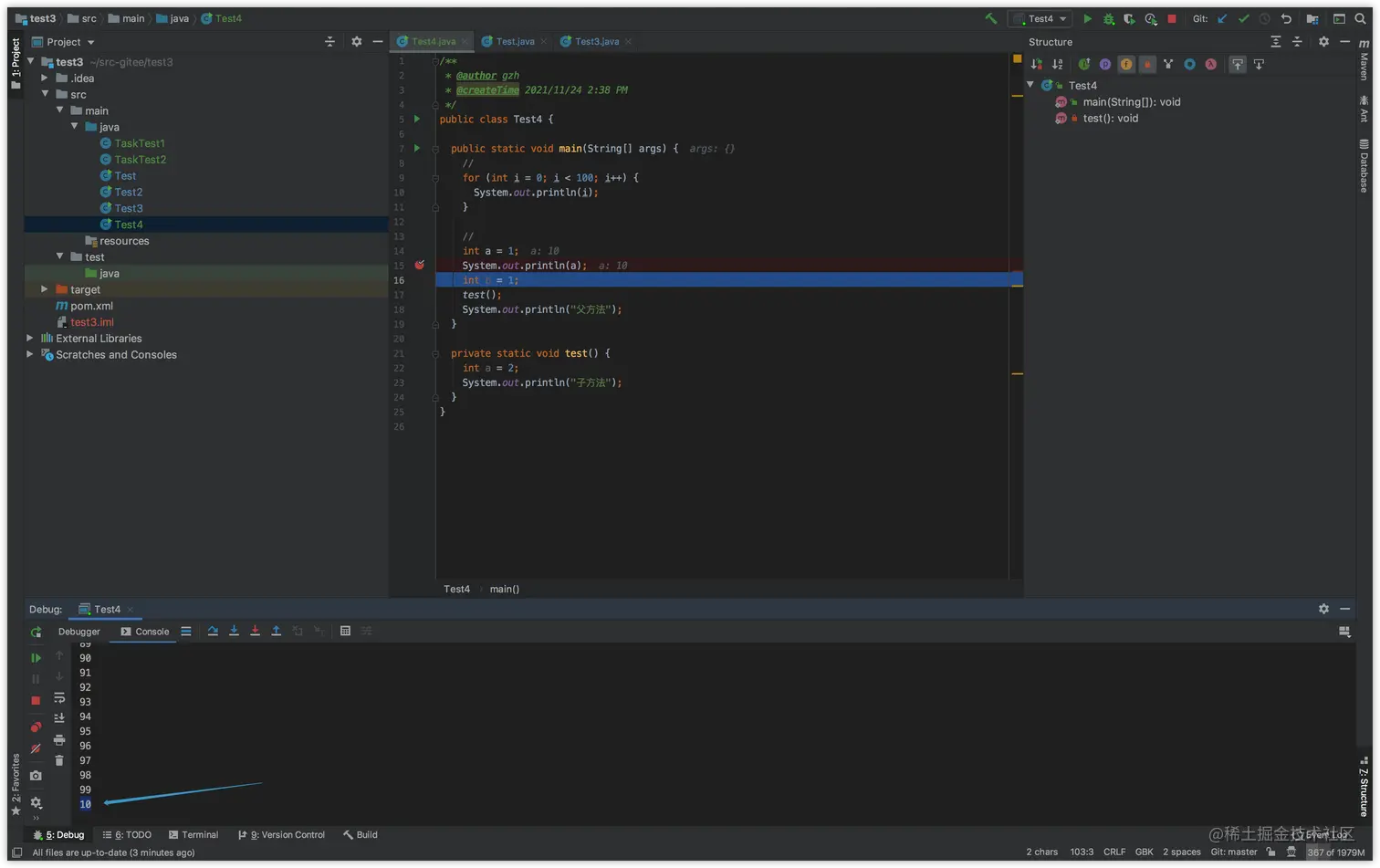Toggle Mute Breakpoints in debug sidebar
The height and width of the screenshot is (868, 1380).
36,749
